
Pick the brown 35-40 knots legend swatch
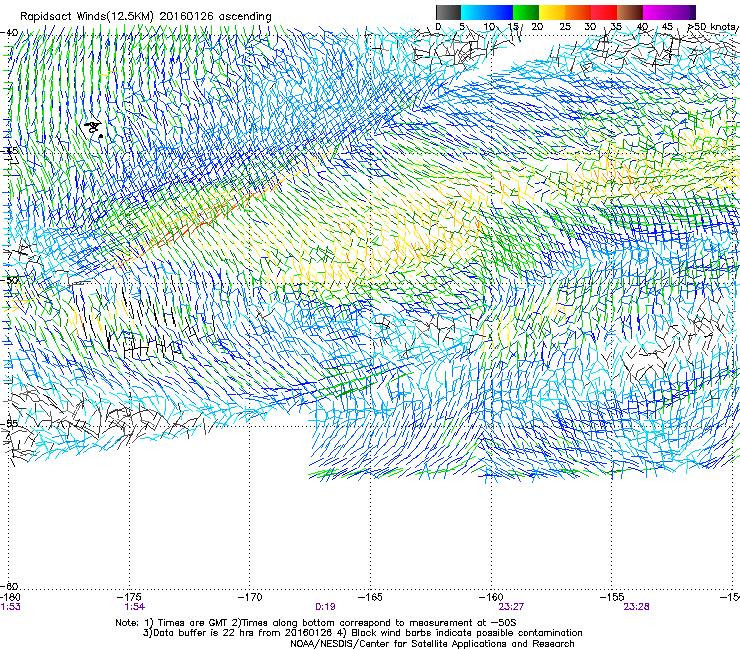(630, 12)
